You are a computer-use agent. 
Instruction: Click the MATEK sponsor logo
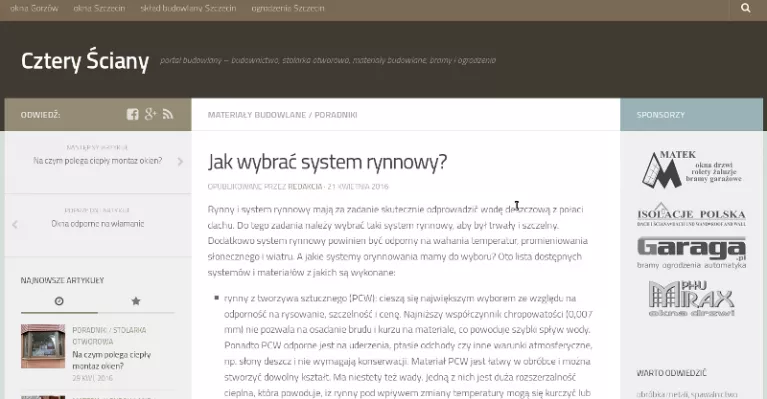[691, 169]
